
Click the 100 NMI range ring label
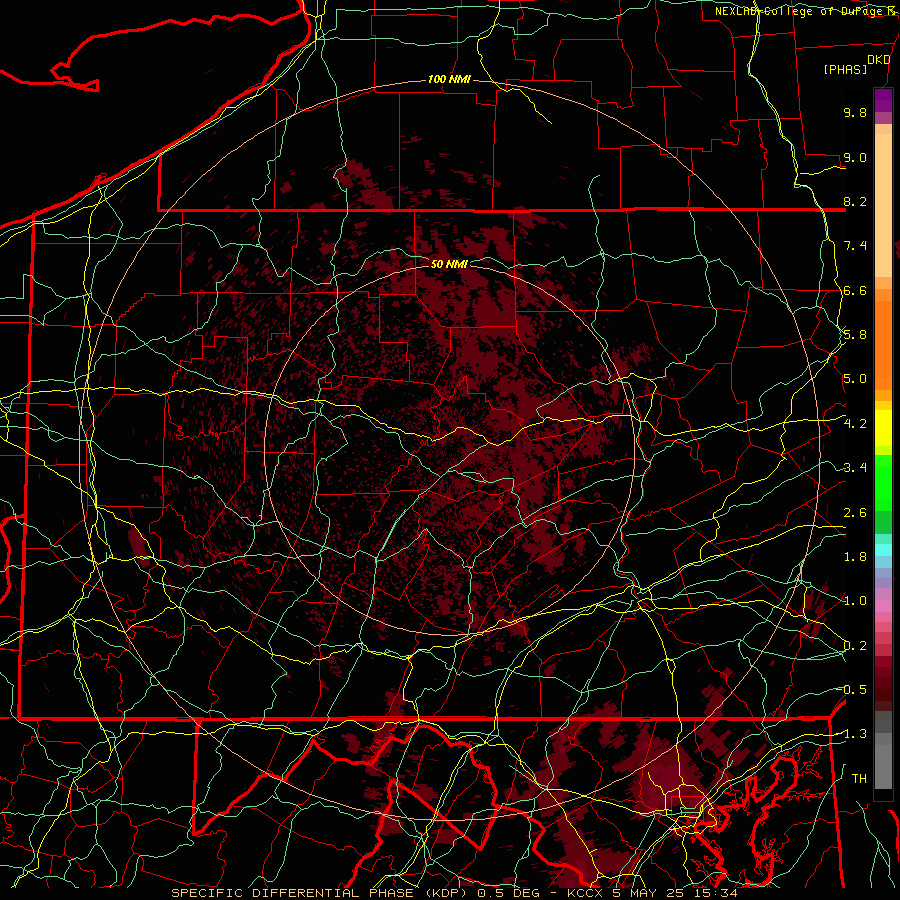coord(449,79)
